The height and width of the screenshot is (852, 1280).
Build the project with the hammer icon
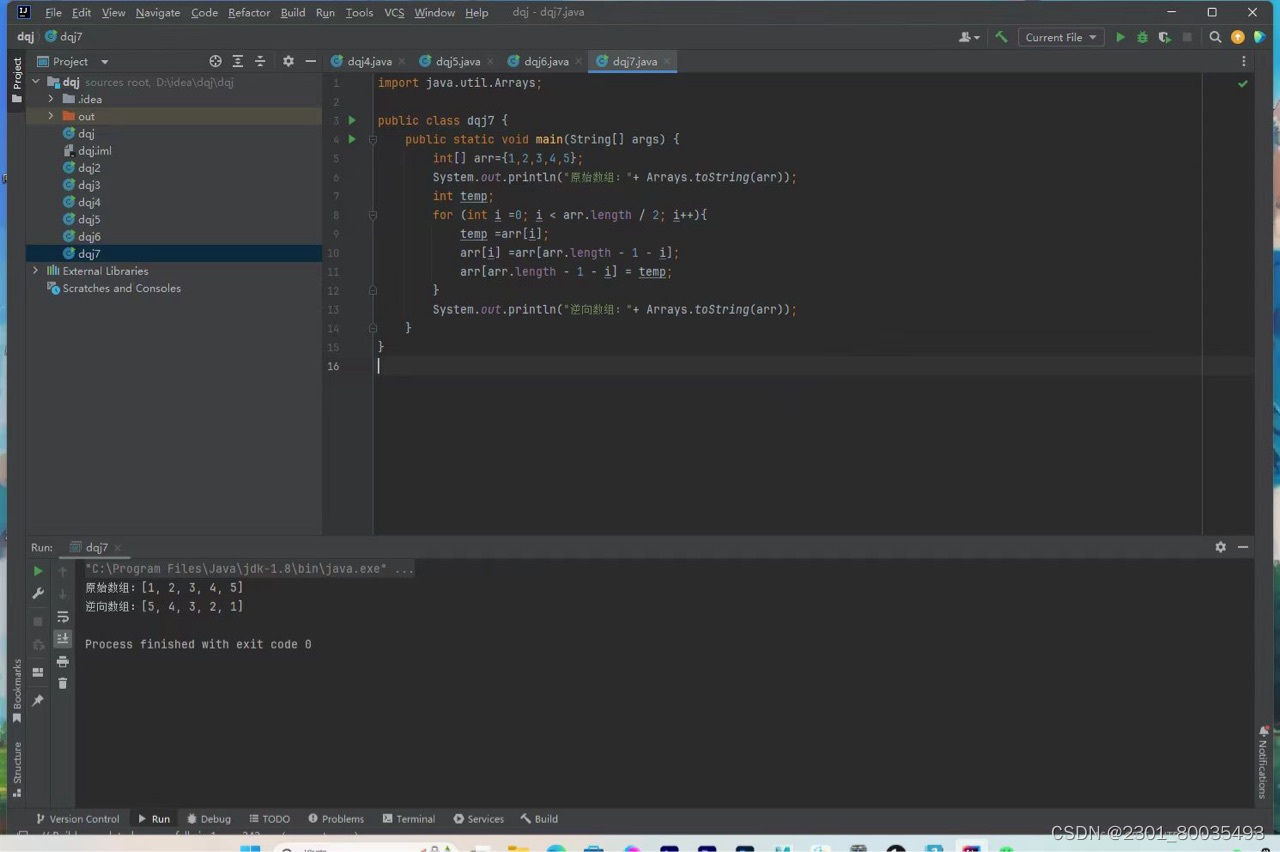pos(1001,37)
